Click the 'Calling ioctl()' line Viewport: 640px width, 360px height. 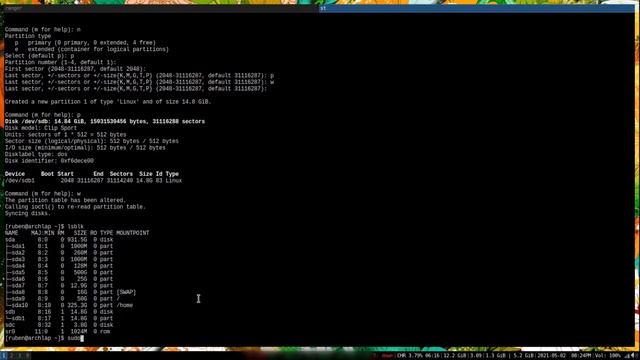(x=75, y=207)
